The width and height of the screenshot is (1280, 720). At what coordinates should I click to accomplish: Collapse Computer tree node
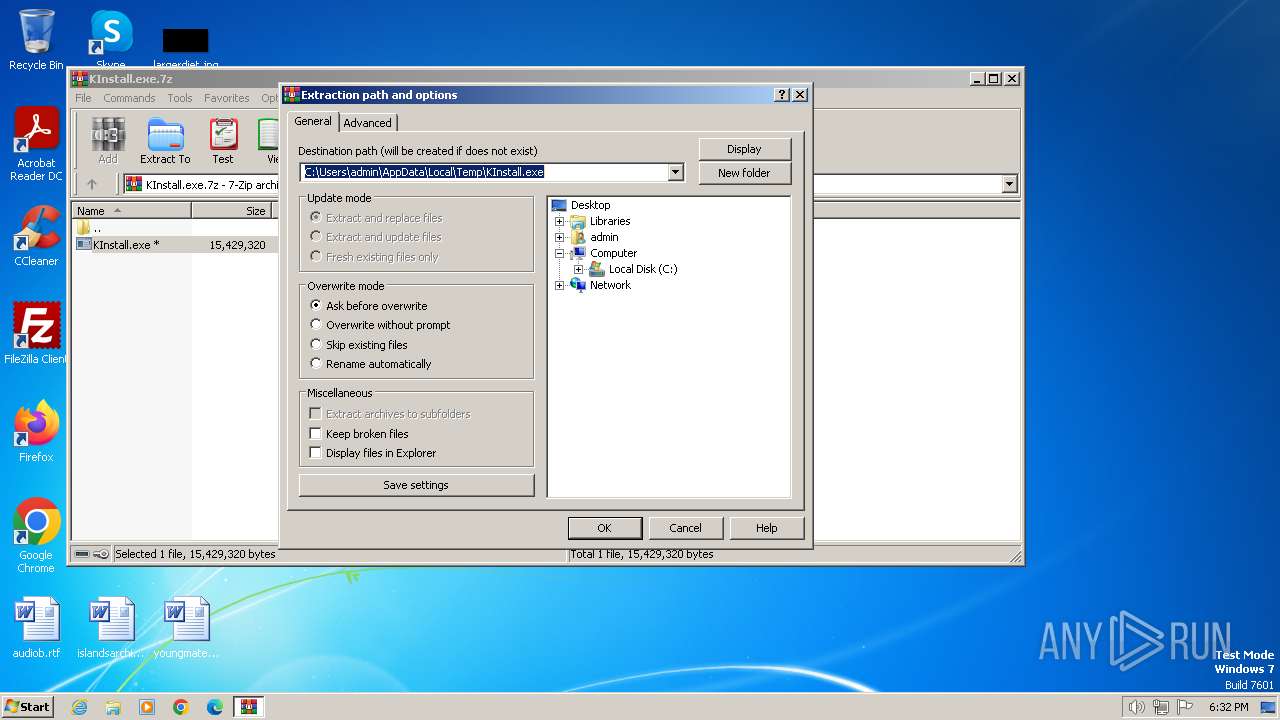[x=560, y=253]
